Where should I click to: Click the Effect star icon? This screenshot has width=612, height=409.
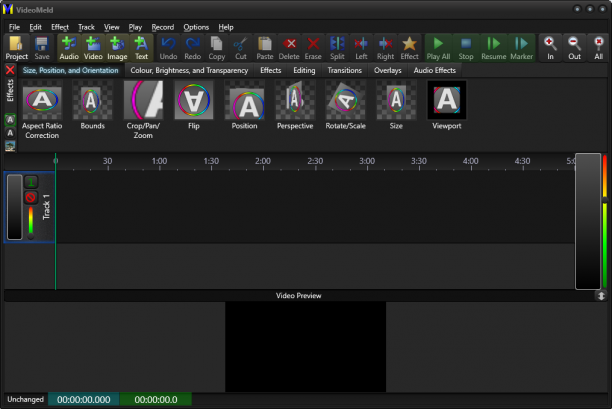pos(409,48)
